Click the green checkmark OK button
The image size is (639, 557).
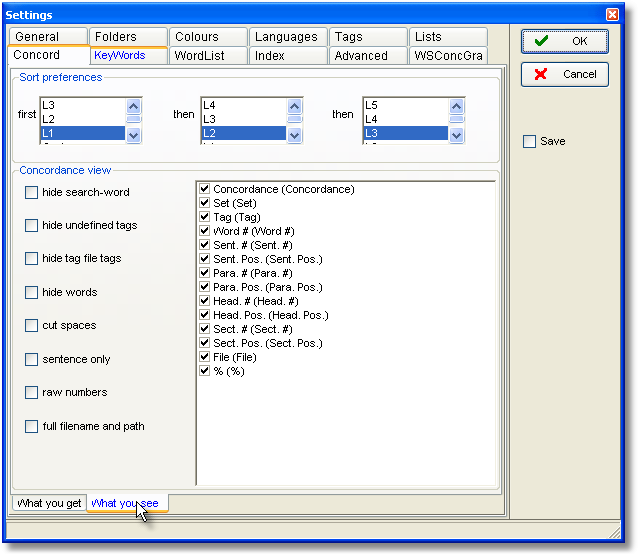(564, 41)
